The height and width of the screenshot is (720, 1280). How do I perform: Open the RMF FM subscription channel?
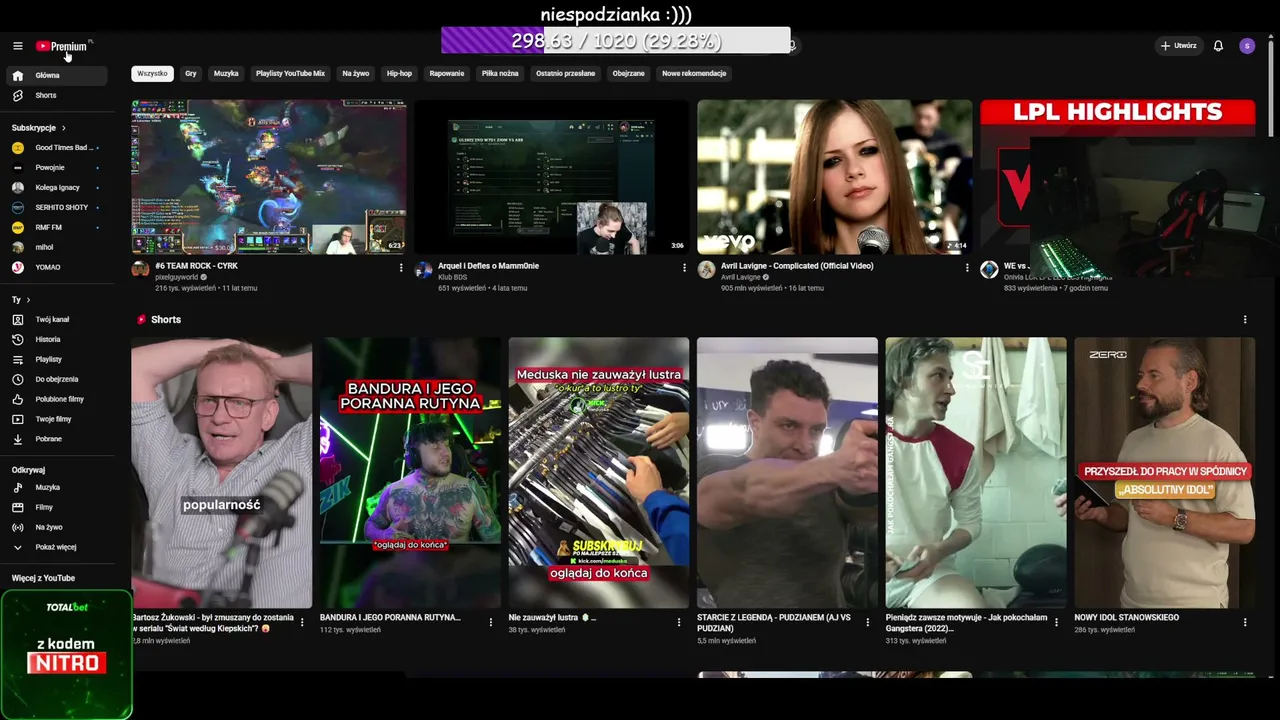pos(57,227)
